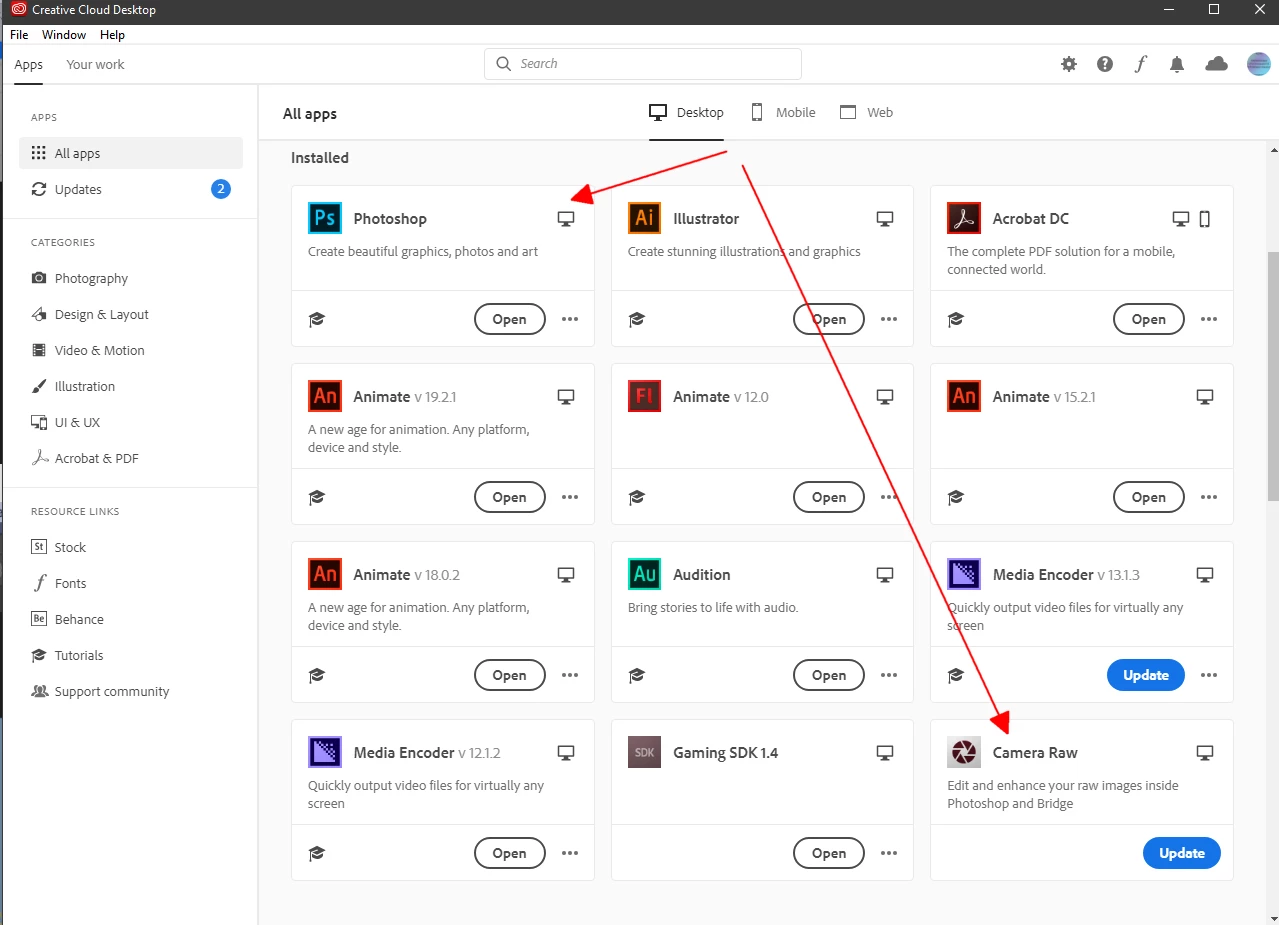Open the user profile avatar
The width and height of the screenshot is (1279, 925).
click(x=1258, y=64)
